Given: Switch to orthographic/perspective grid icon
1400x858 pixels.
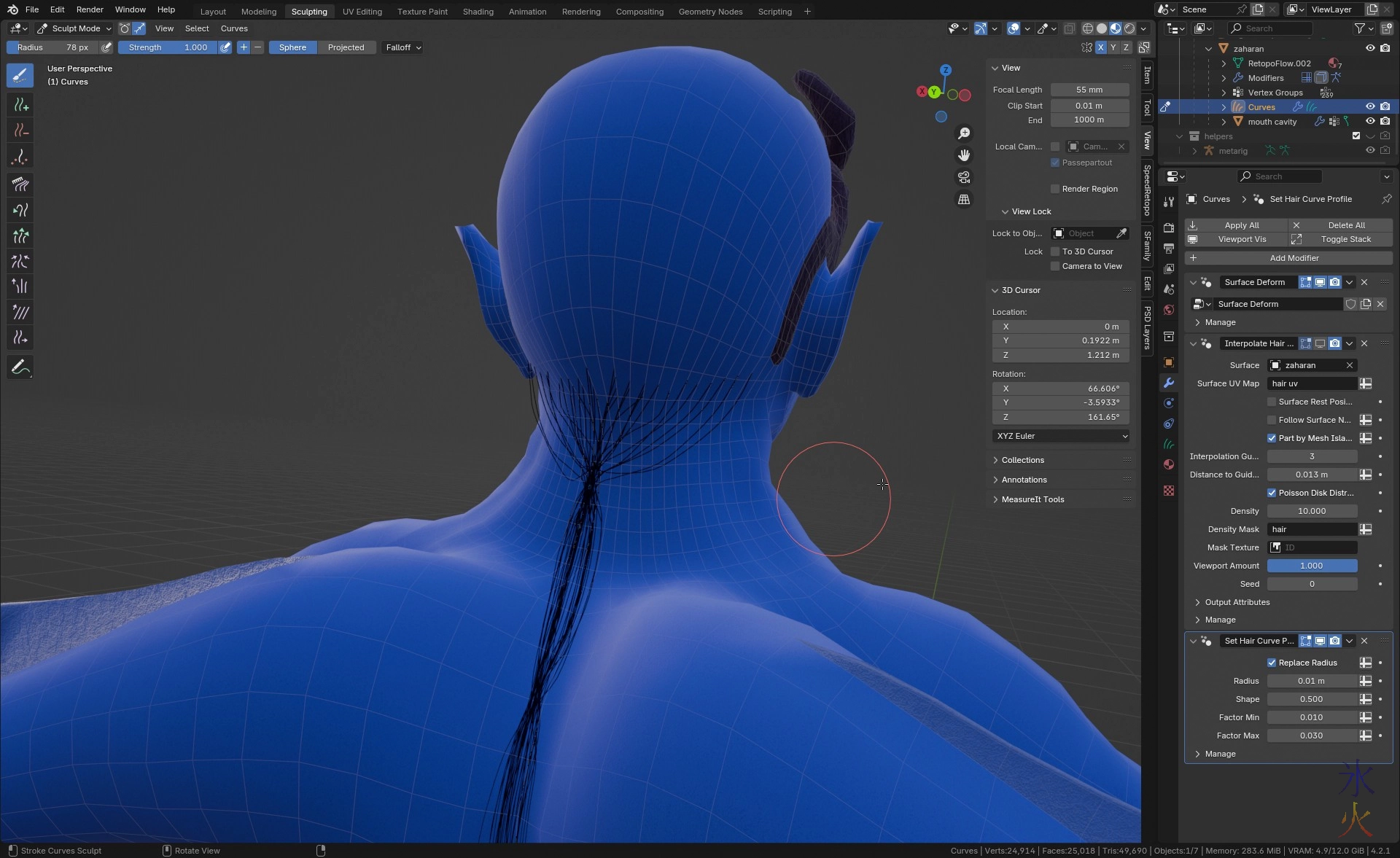Looking at the screenshot, I should pos(964,200).
